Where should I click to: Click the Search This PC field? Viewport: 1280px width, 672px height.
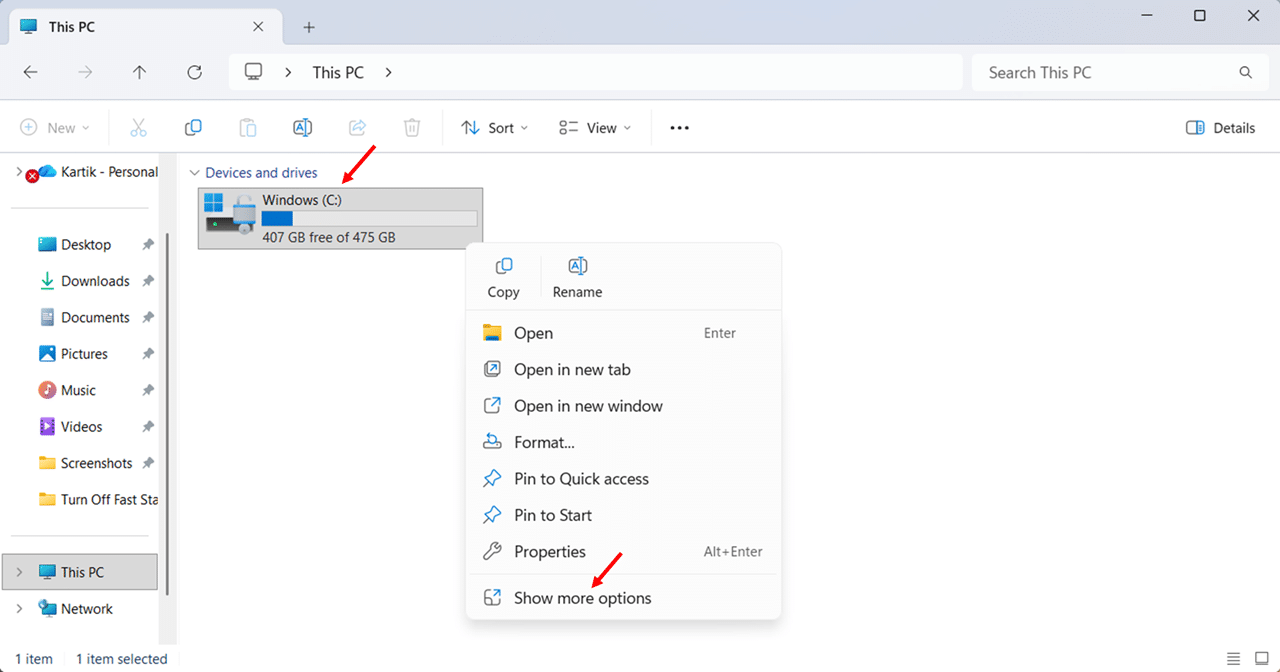click(x=1105, y=72)
